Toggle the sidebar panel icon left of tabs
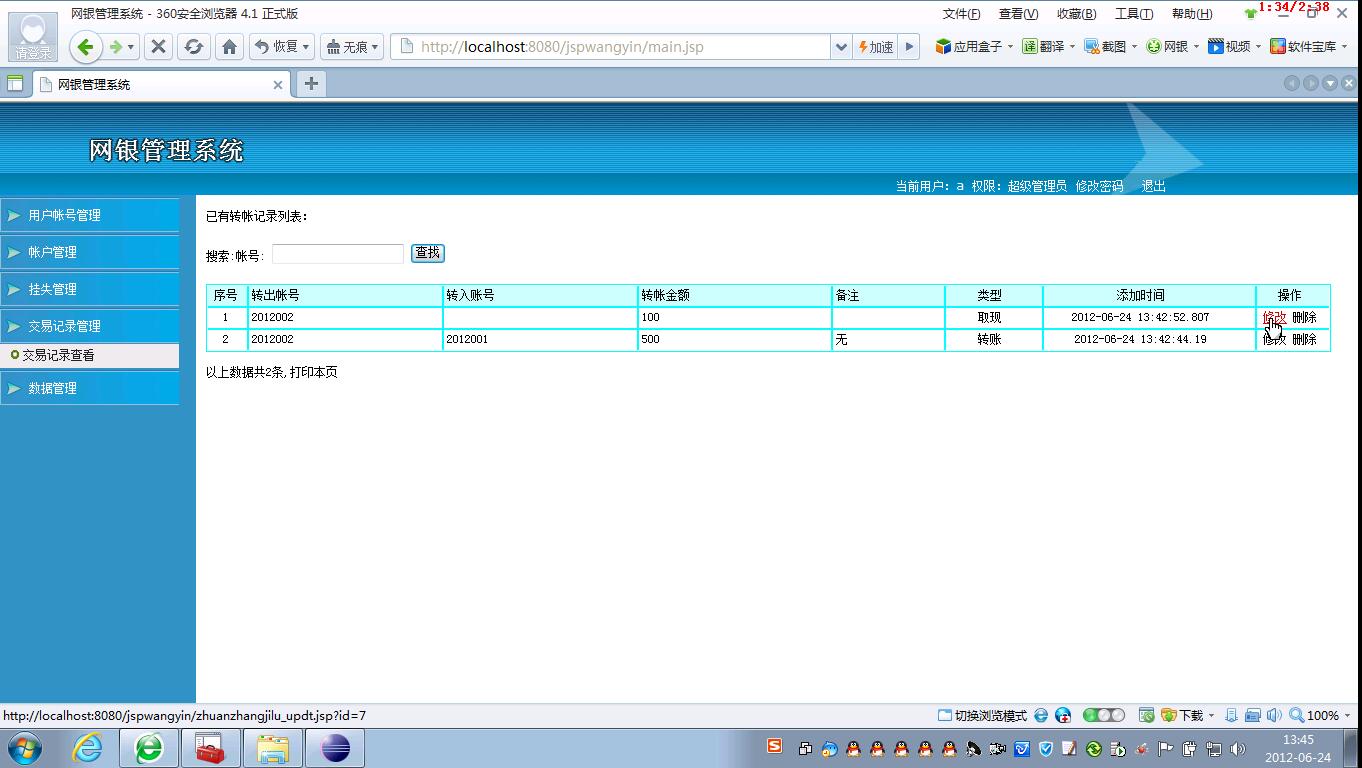Screen dimensions: 1362x768 15,84
